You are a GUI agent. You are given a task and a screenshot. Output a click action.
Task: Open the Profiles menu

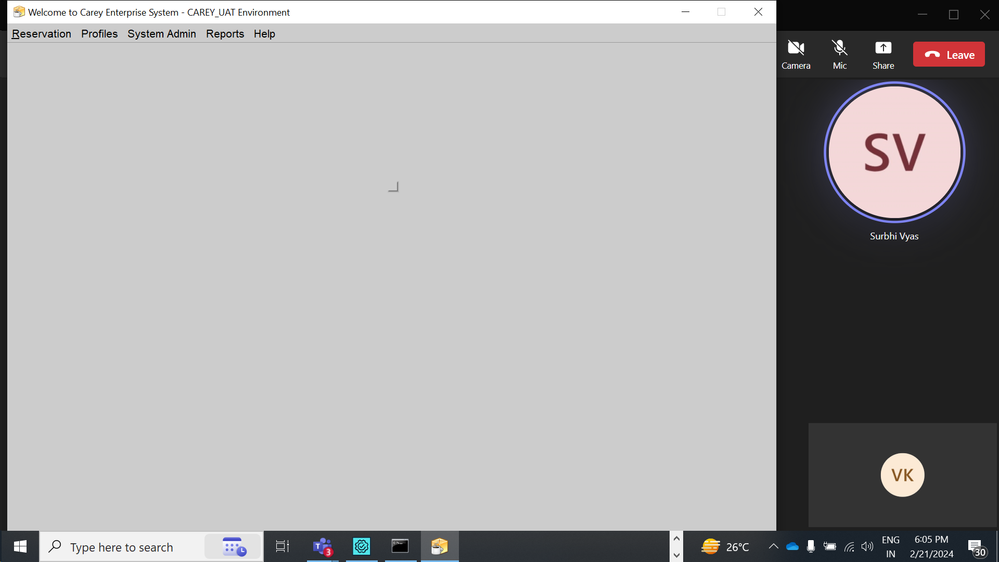(x=99, y=34)
